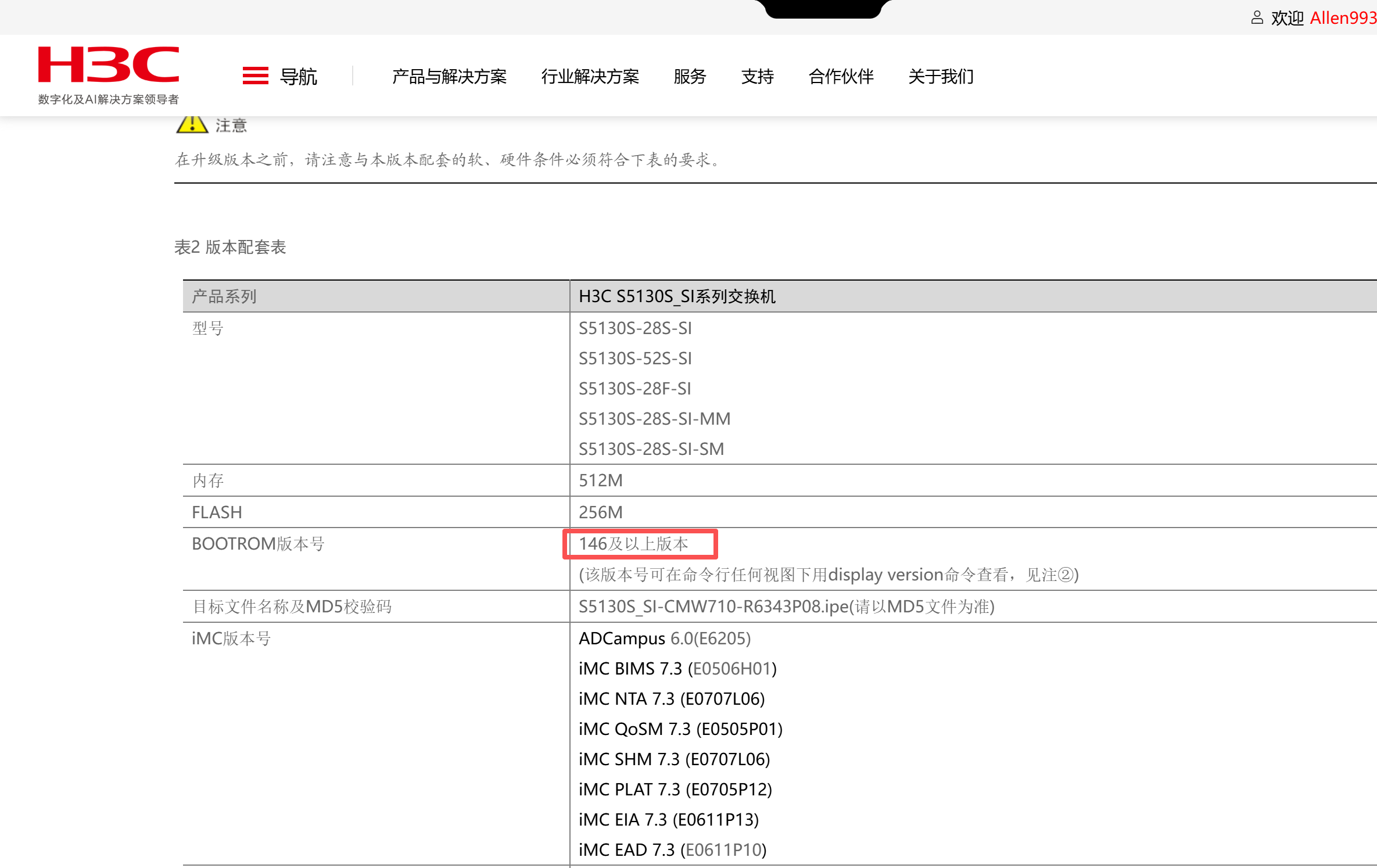Click the FLASH row label
Image resolution: width=1377 pixels, height=868 pixels.
(217, 512)
